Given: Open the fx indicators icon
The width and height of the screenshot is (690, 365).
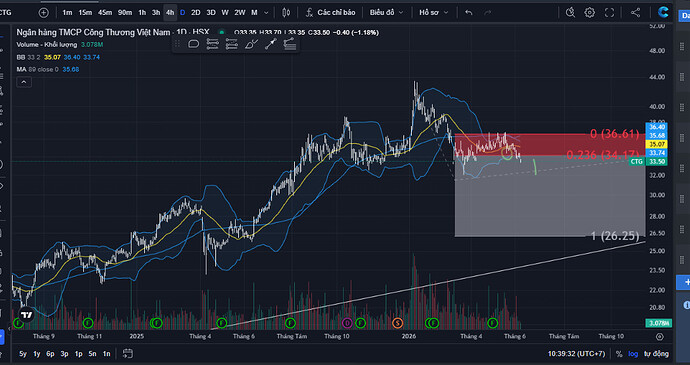Looking at the screenshot, I should (310, 12).
